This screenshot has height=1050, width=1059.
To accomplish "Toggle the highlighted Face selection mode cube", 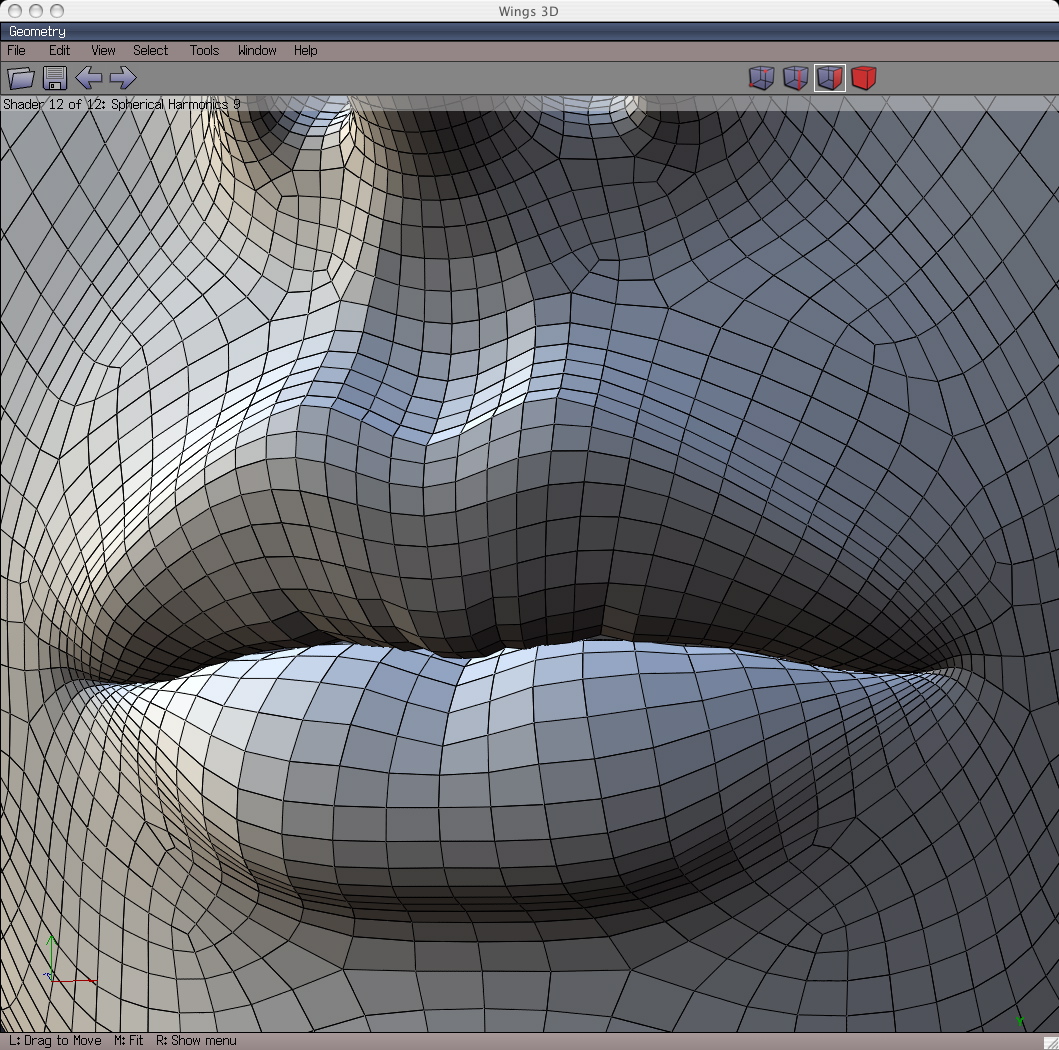I will (x=830, y=78).
